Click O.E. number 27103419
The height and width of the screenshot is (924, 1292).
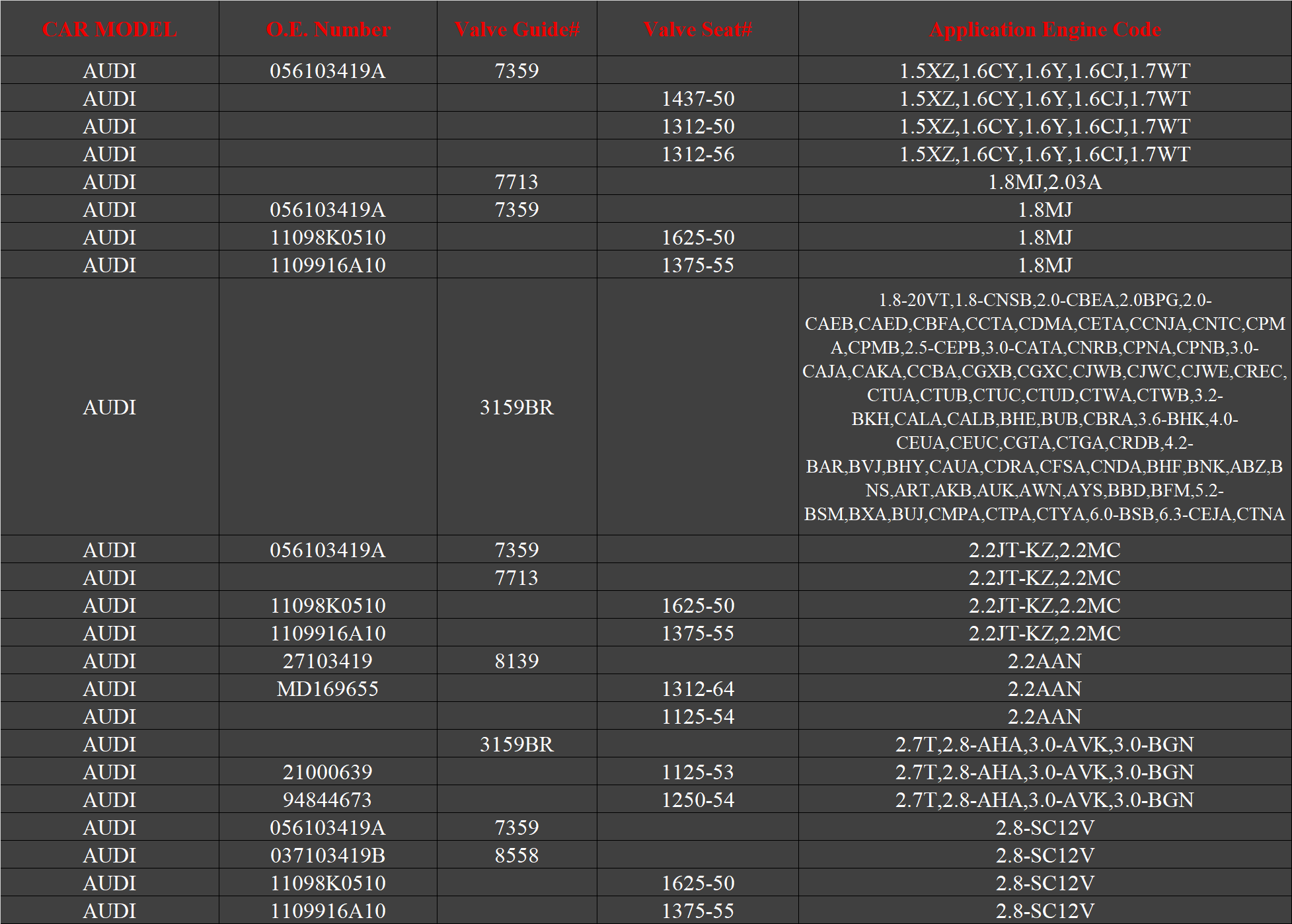coord(328,661)
